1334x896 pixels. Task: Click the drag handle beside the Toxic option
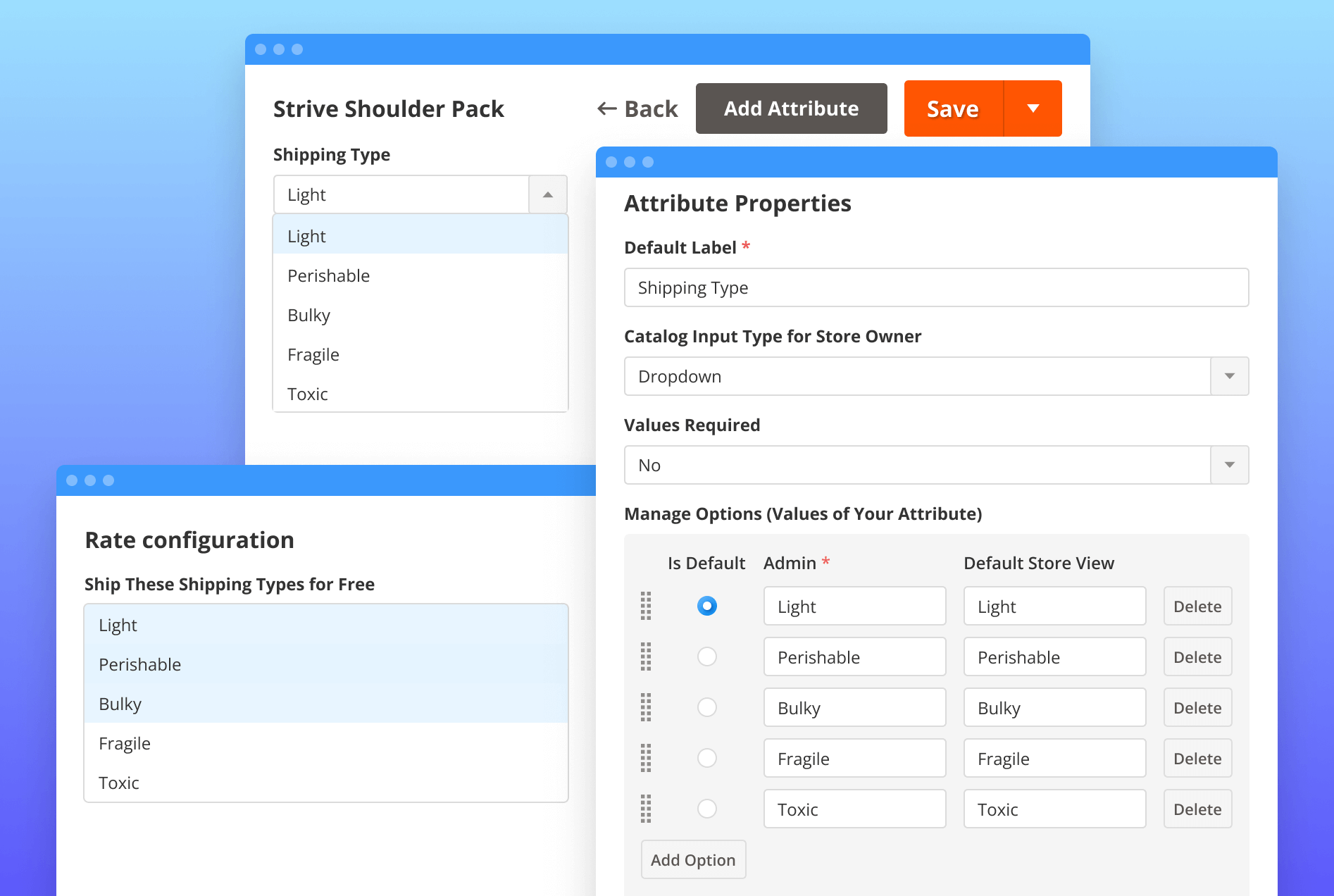647,809
